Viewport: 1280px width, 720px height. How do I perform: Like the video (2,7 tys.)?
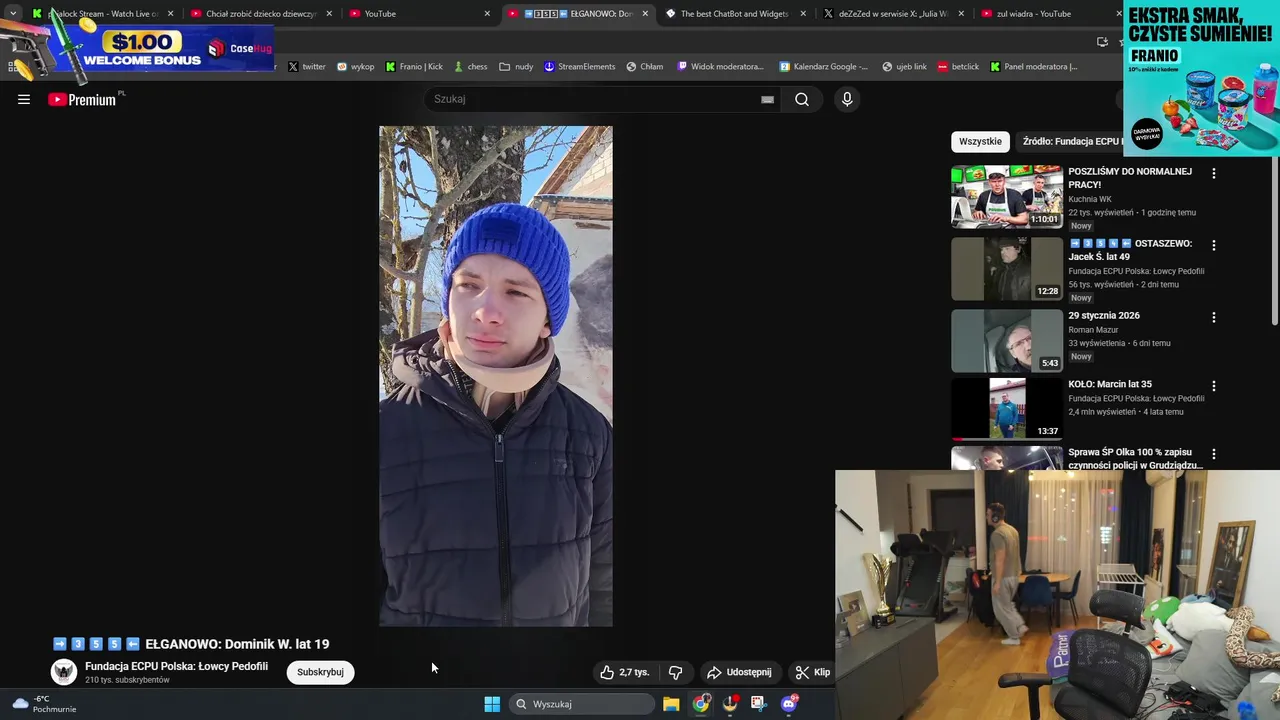624,672
